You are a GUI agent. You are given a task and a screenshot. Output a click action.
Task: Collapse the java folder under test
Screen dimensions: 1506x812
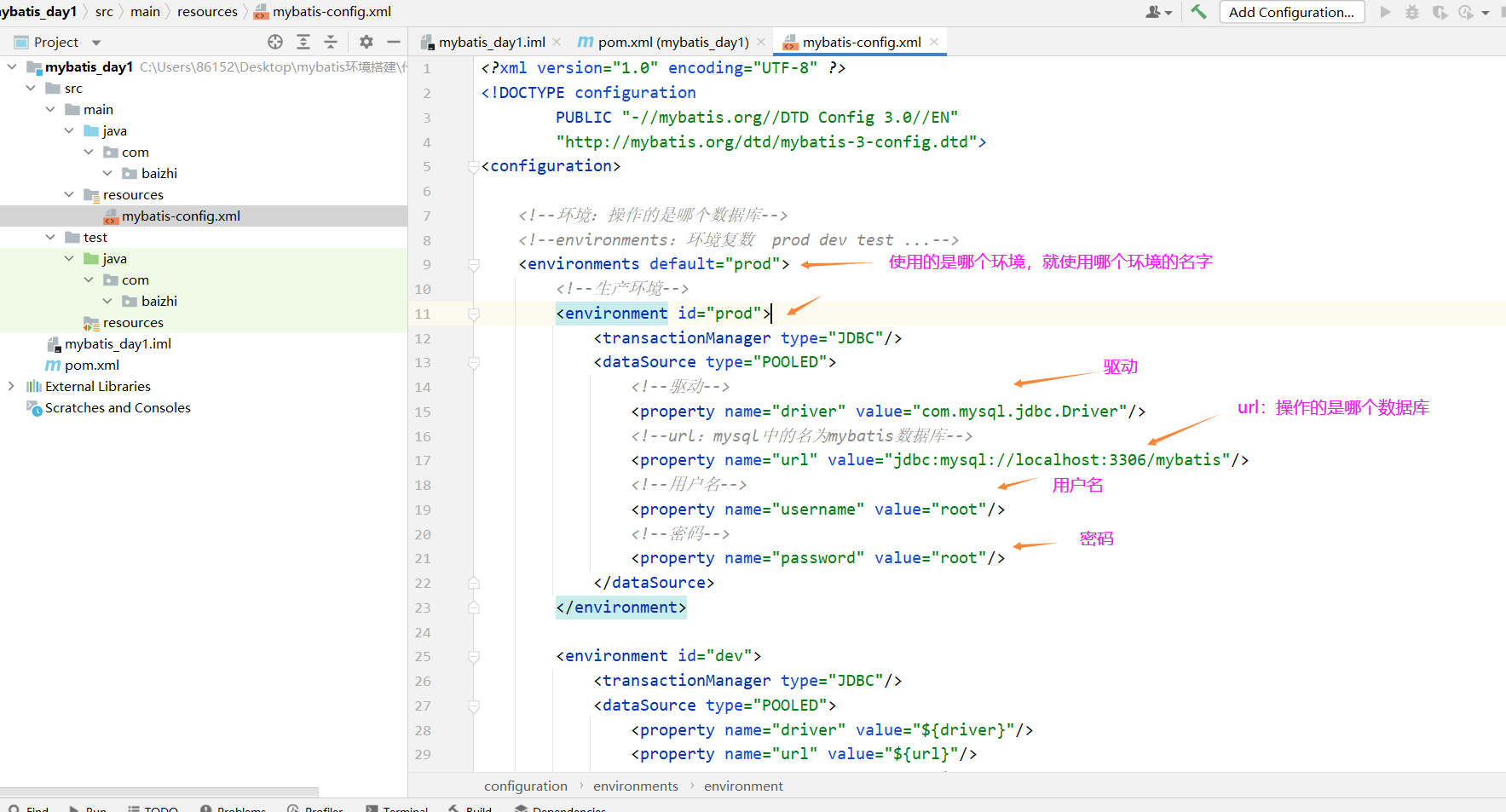69,258
